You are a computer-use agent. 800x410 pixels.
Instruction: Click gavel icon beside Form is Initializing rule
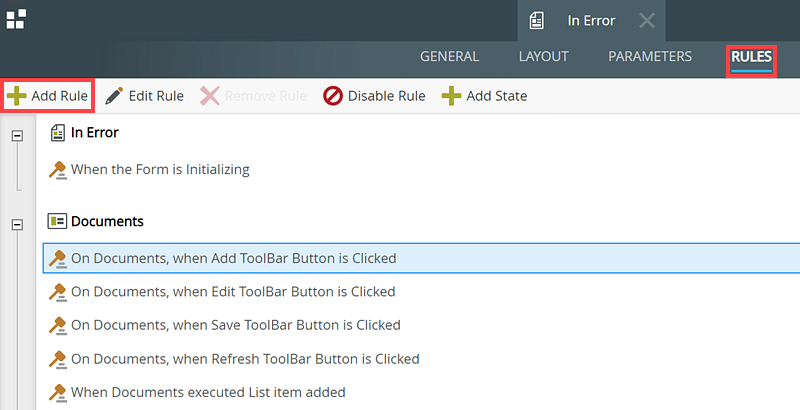(58, 170)
